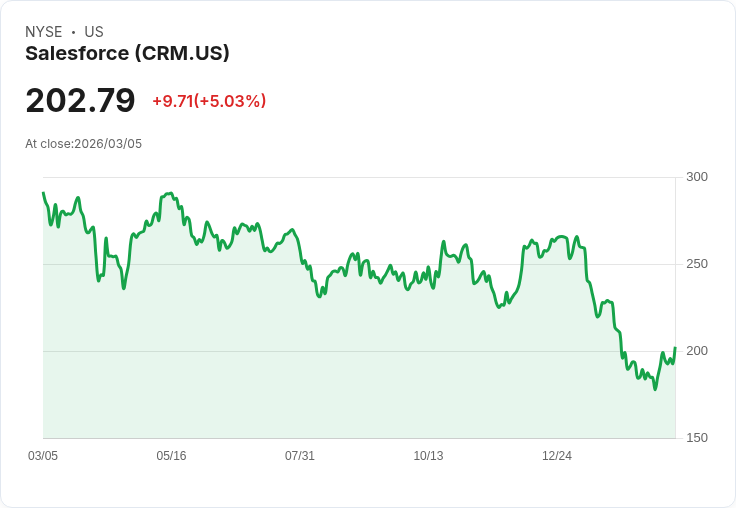736x508 pixels.
Task: Click the chart peak near the 05/16 date
Action: pyautogui.click(x=170, y=193)
